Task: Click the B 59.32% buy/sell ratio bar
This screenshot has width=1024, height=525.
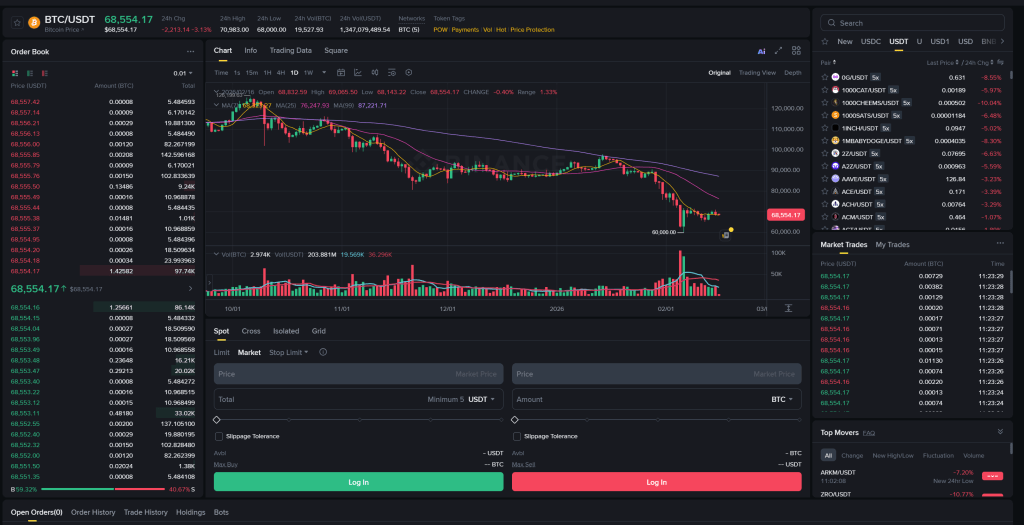Action: [103, 489]
